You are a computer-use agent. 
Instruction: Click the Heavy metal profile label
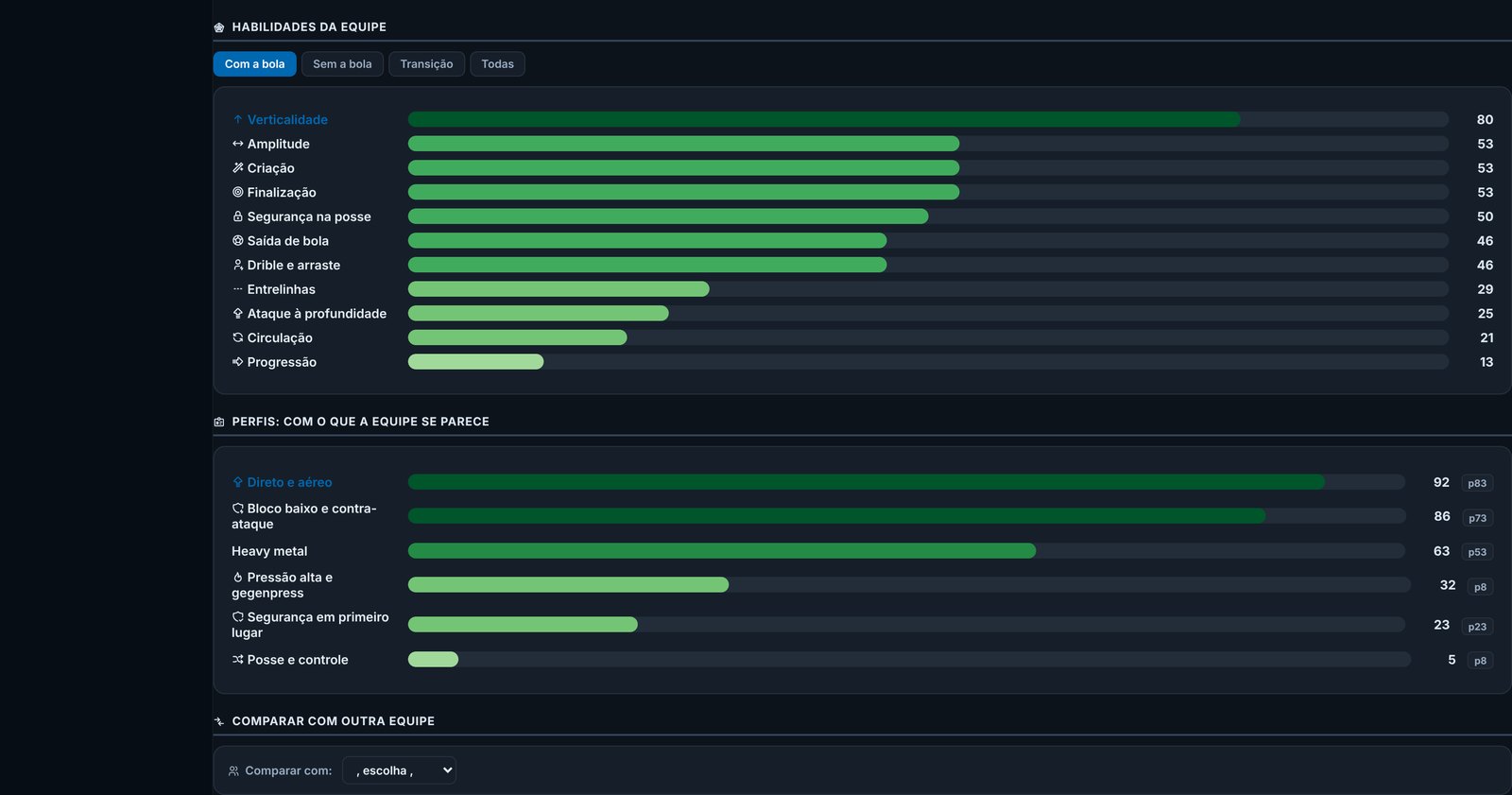click(269, 551)
